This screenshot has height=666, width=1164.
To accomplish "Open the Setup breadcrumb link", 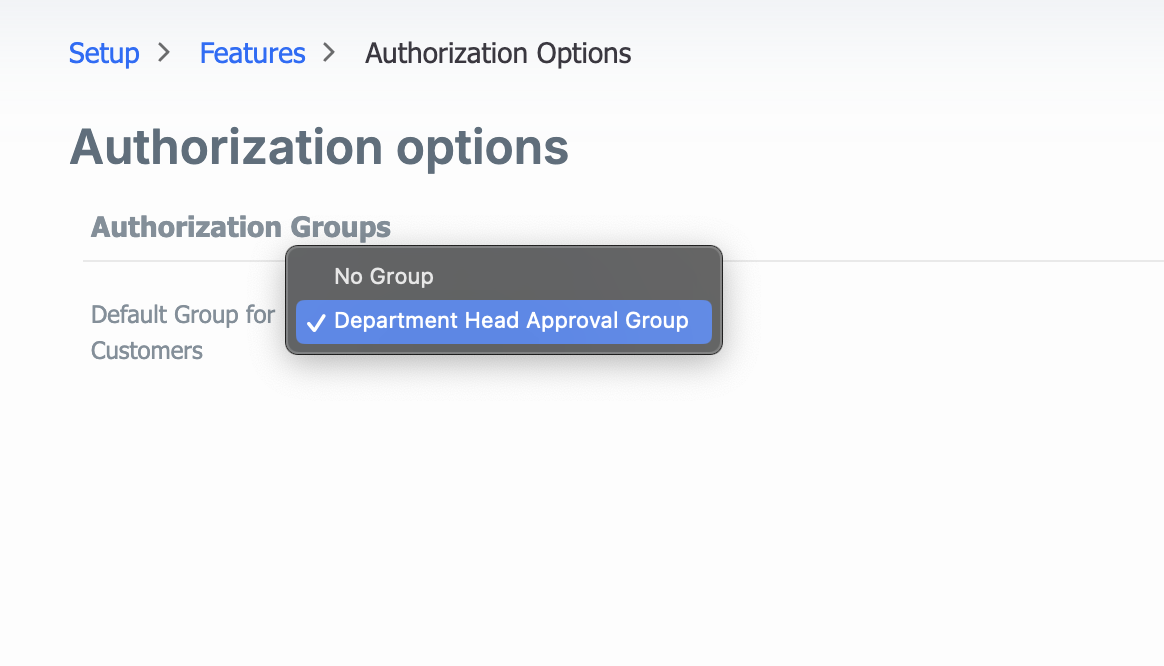I will click(104, 53).
